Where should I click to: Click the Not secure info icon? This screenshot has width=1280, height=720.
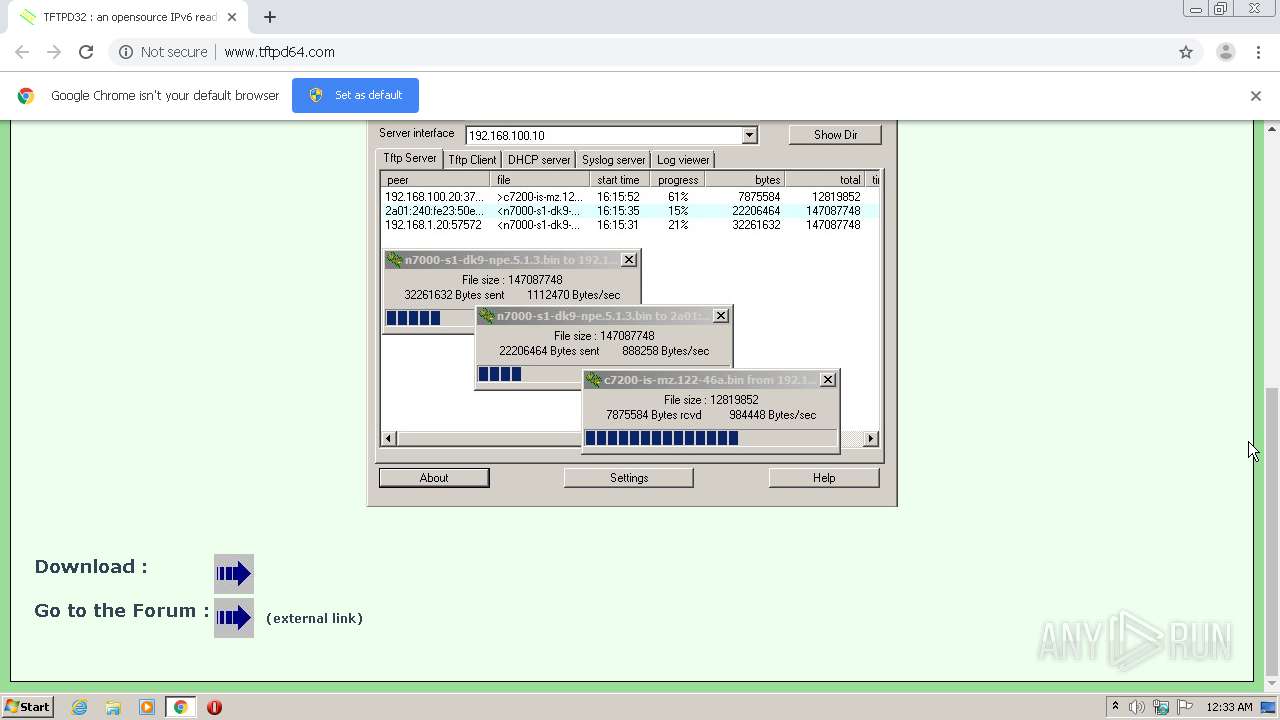point(126,52)
